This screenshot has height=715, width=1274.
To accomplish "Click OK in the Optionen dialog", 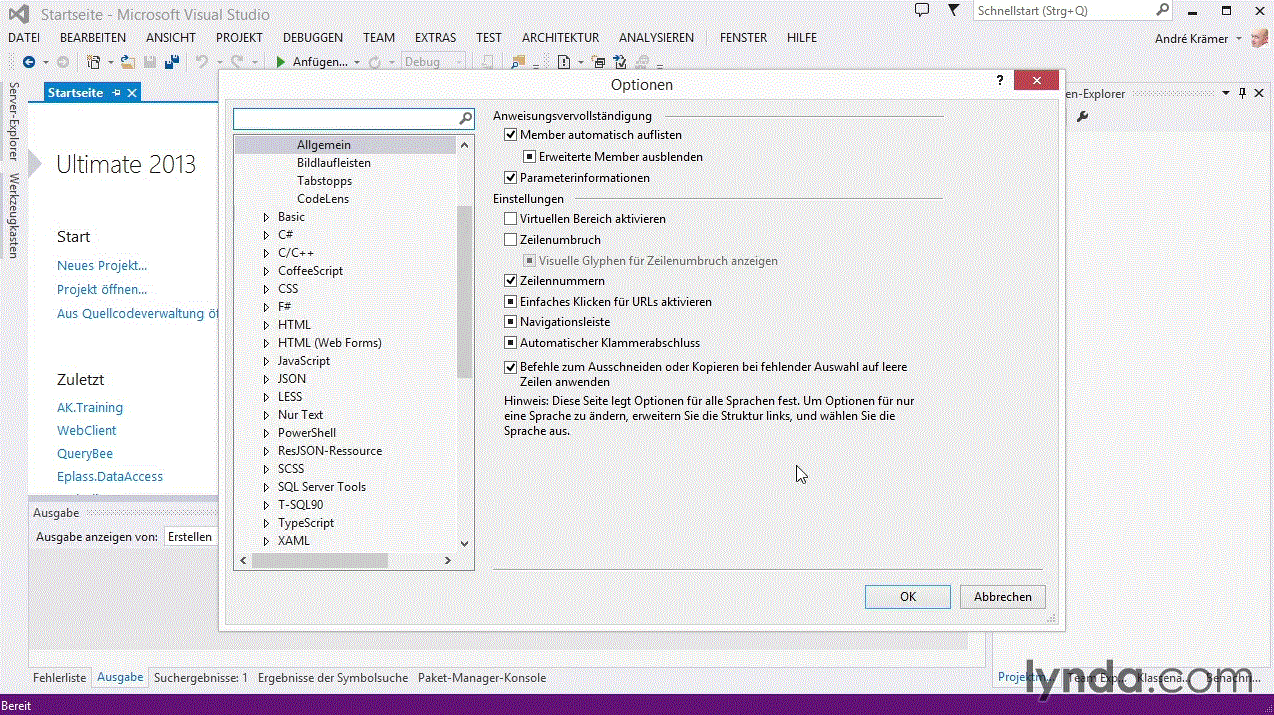I will (908, 597).
